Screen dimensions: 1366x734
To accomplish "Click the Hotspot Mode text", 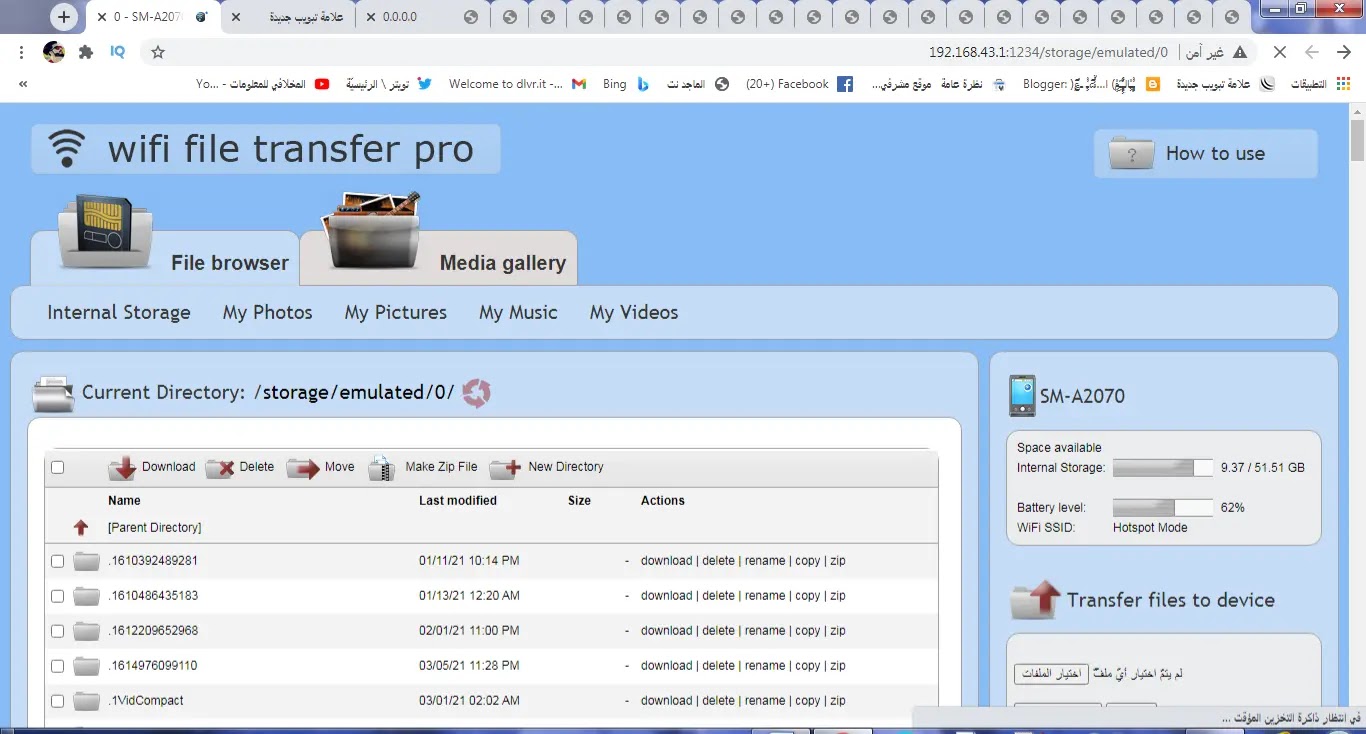I will point(1150,527).
